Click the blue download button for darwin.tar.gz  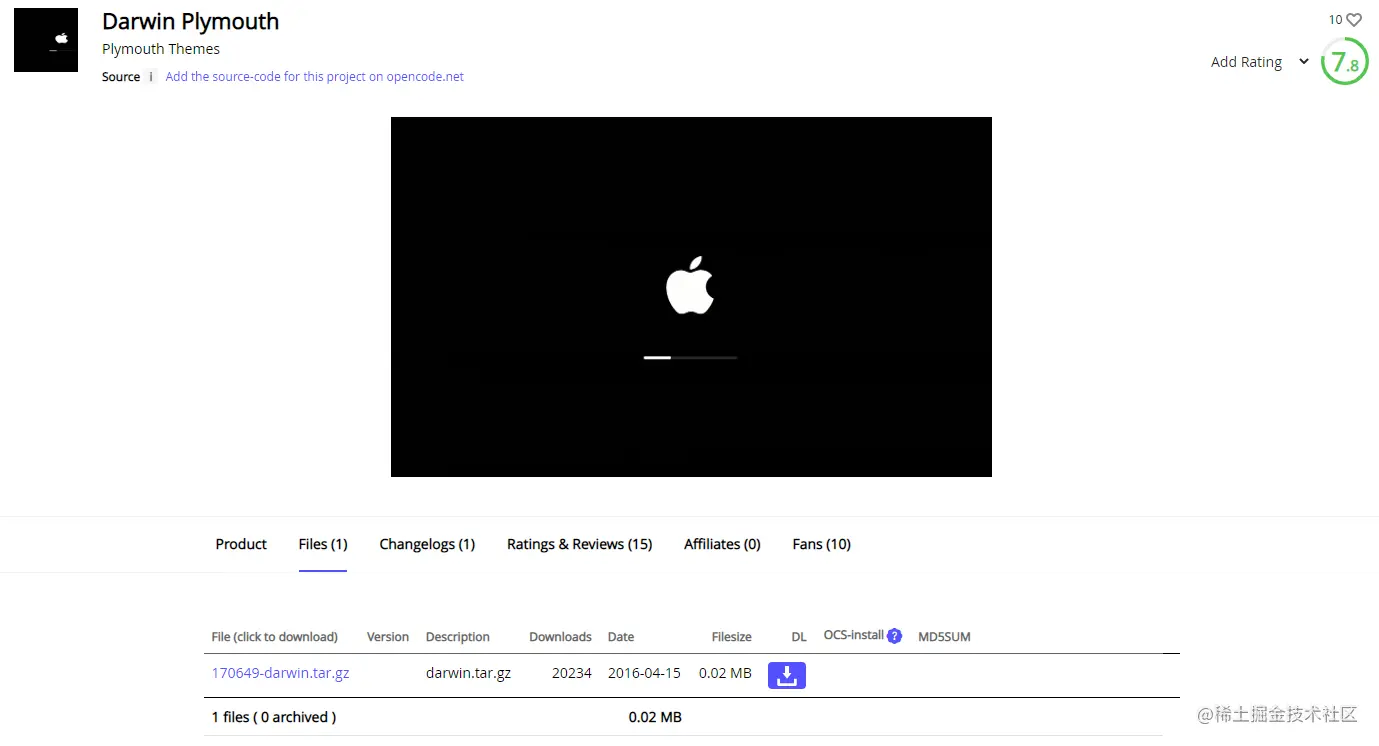787,675
